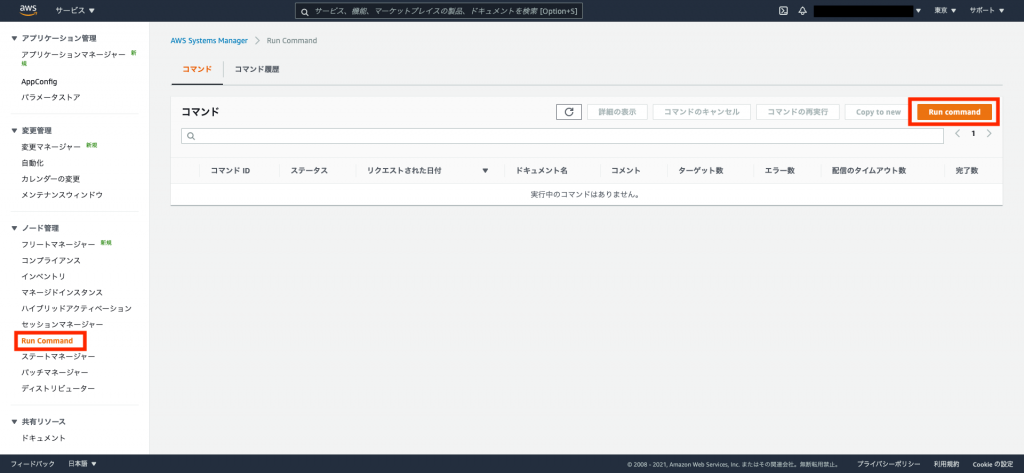Refresh the command list
The height and width of the screenshot is (473, 1024).
[569, 112]
